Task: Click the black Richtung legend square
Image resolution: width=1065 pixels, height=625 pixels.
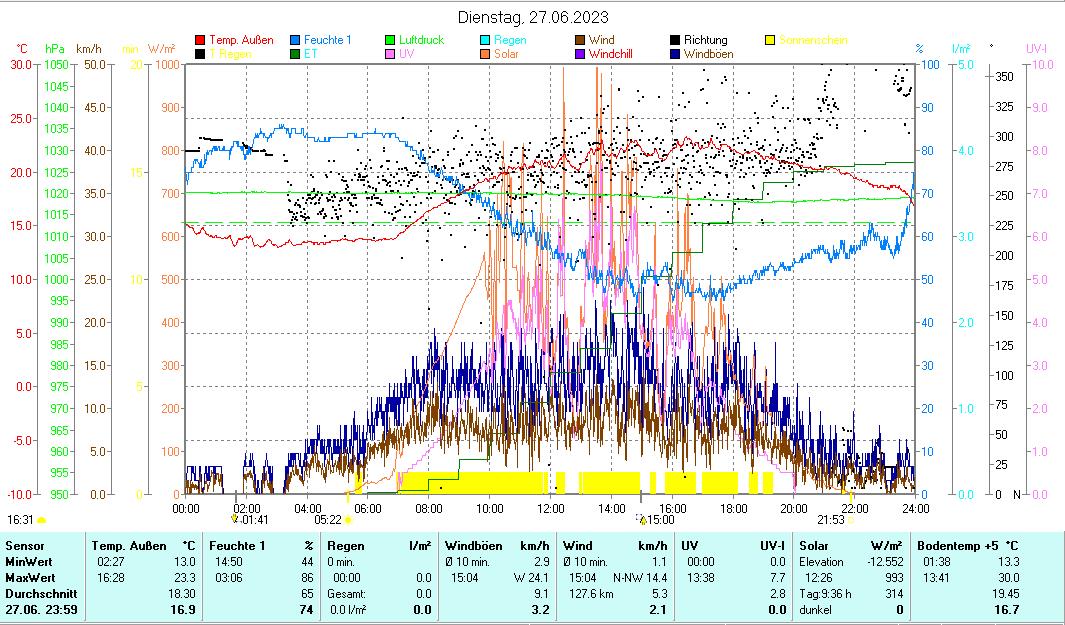Action: (676, 41)
